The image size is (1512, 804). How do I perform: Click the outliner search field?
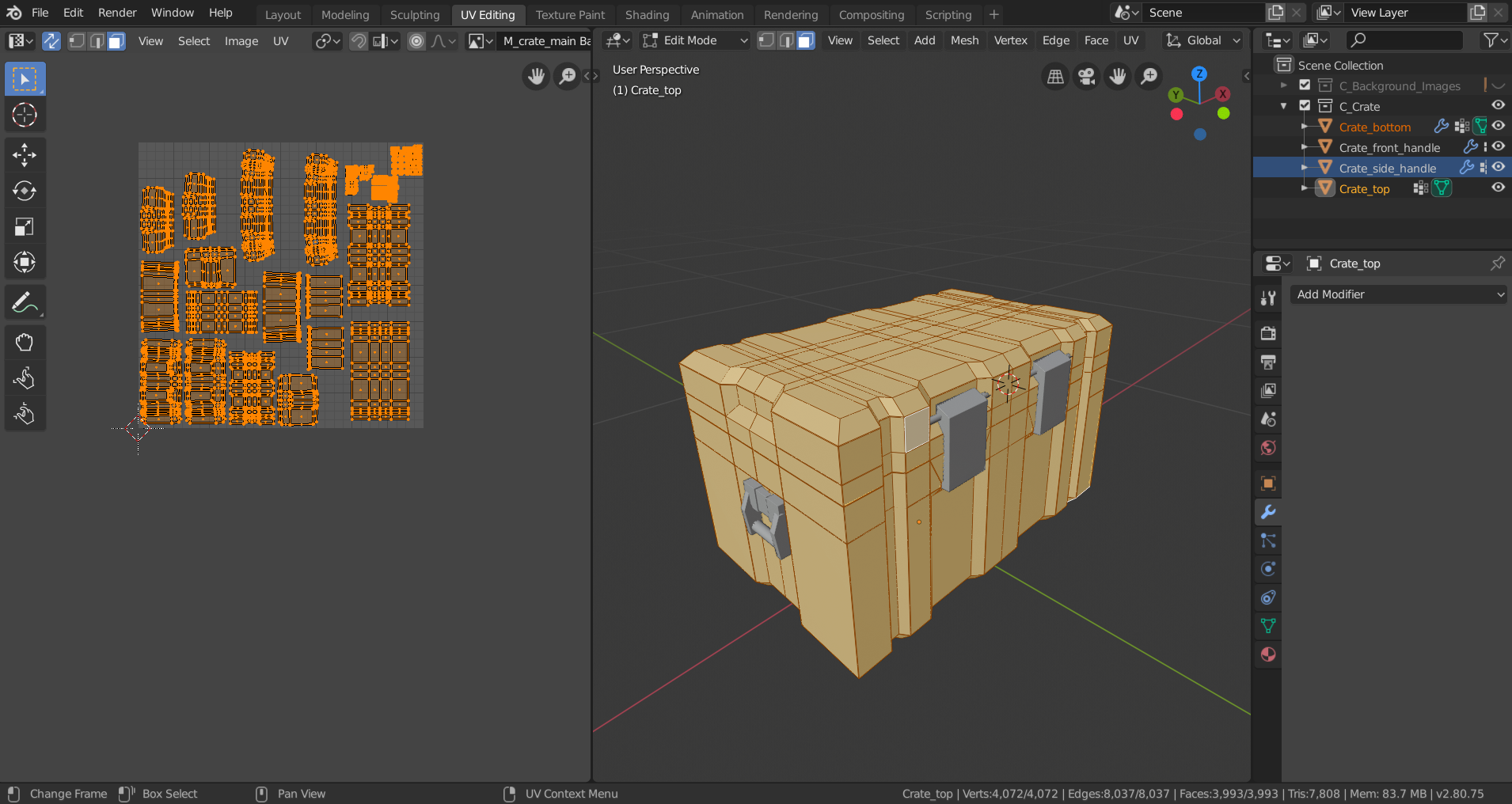1405,40
